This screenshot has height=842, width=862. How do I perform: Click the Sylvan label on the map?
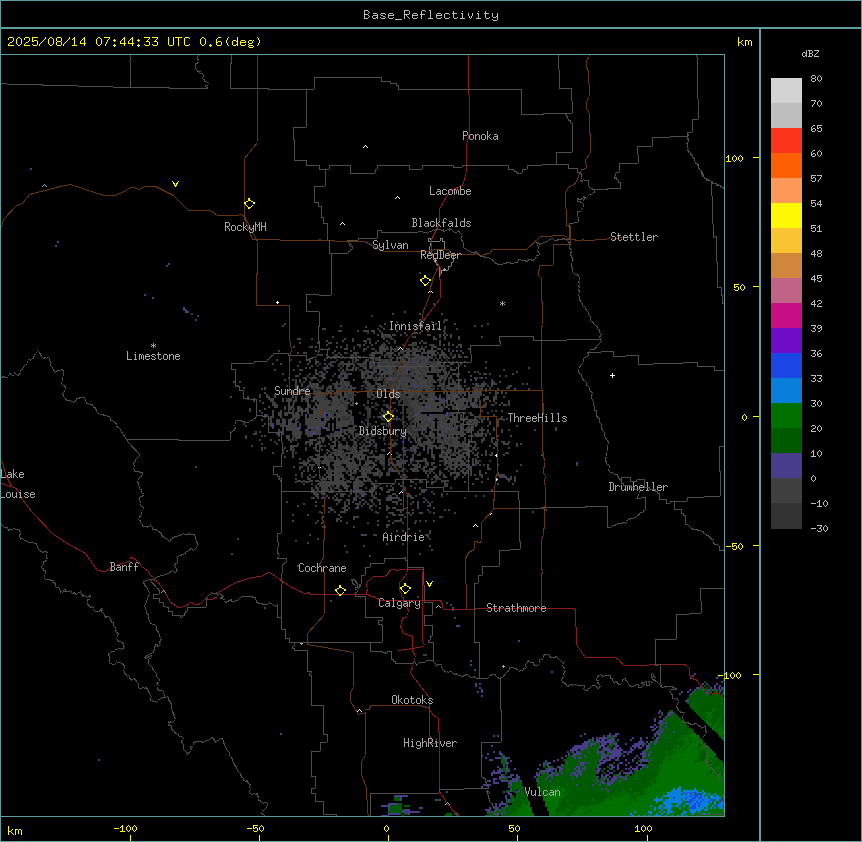point(390,245)
